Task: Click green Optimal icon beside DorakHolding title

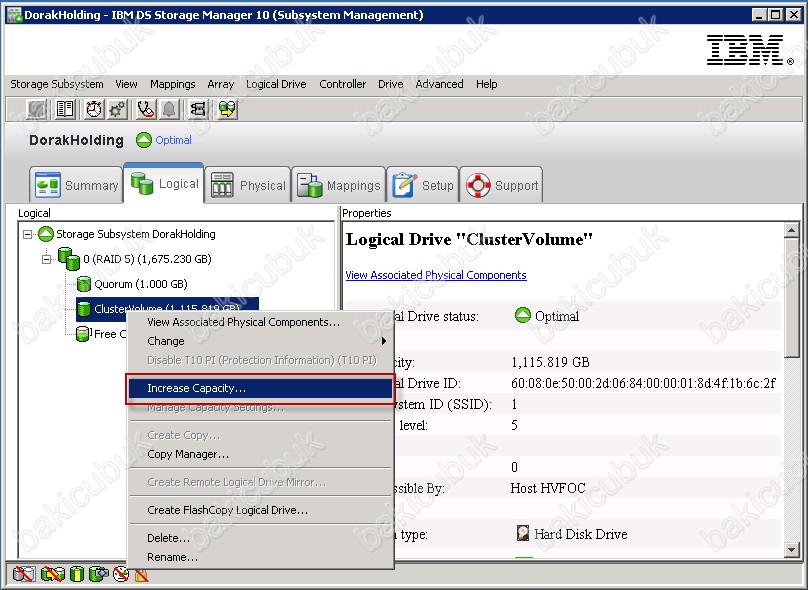Action: point(144,140)
